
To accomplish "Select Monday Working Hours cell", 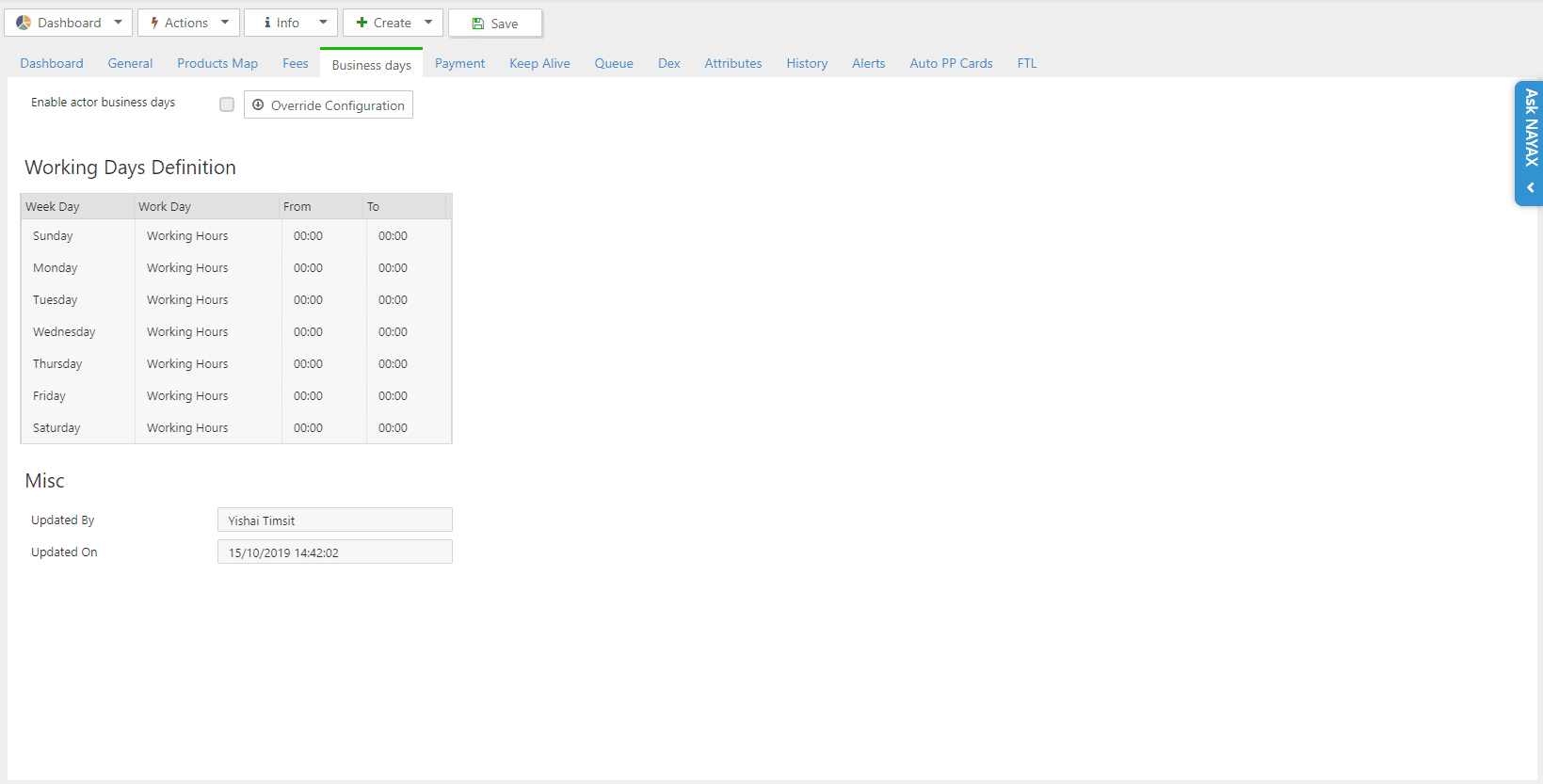I will (207, 268).
